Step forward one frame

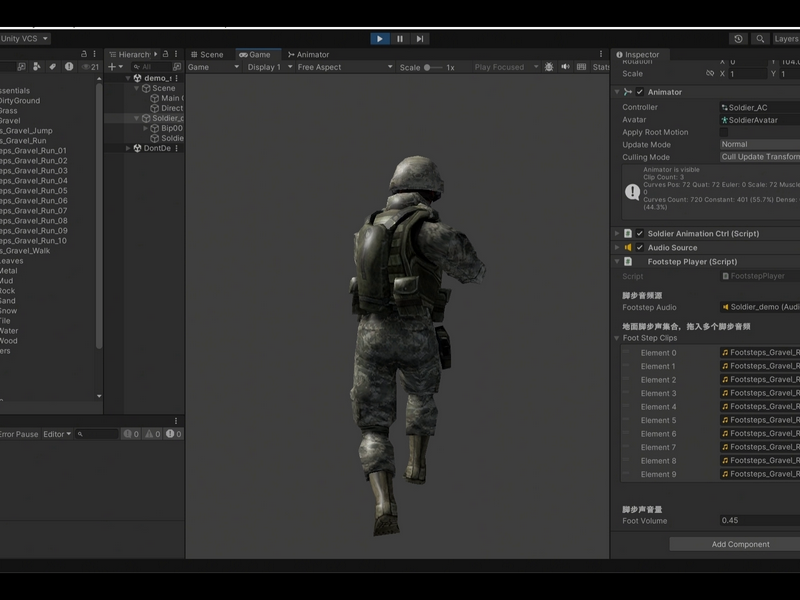(419, 39)
